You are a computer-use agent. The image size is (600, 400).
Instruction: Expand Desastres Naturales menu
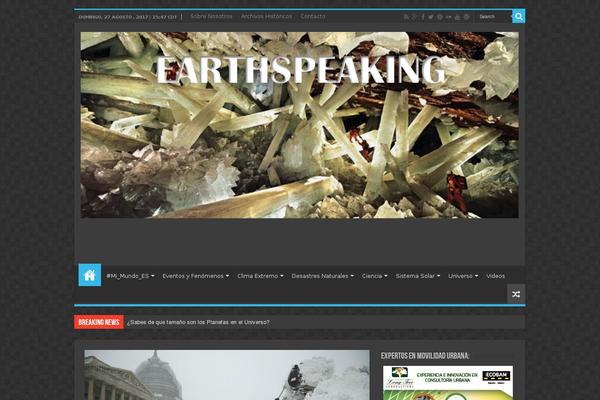323,276
